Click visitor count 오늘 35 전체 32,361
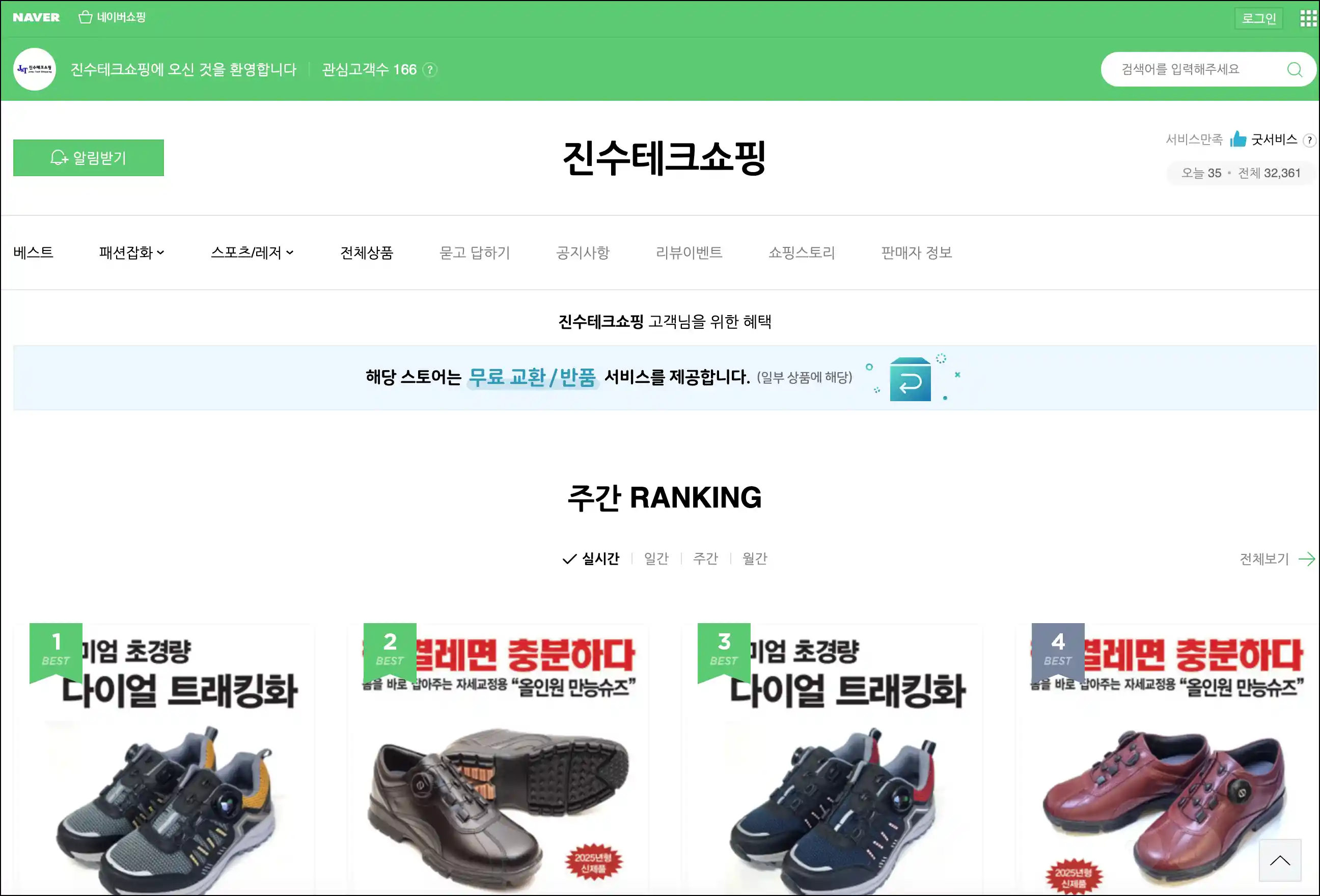Screen dimensions: 1320x896 coord(1241,173)
